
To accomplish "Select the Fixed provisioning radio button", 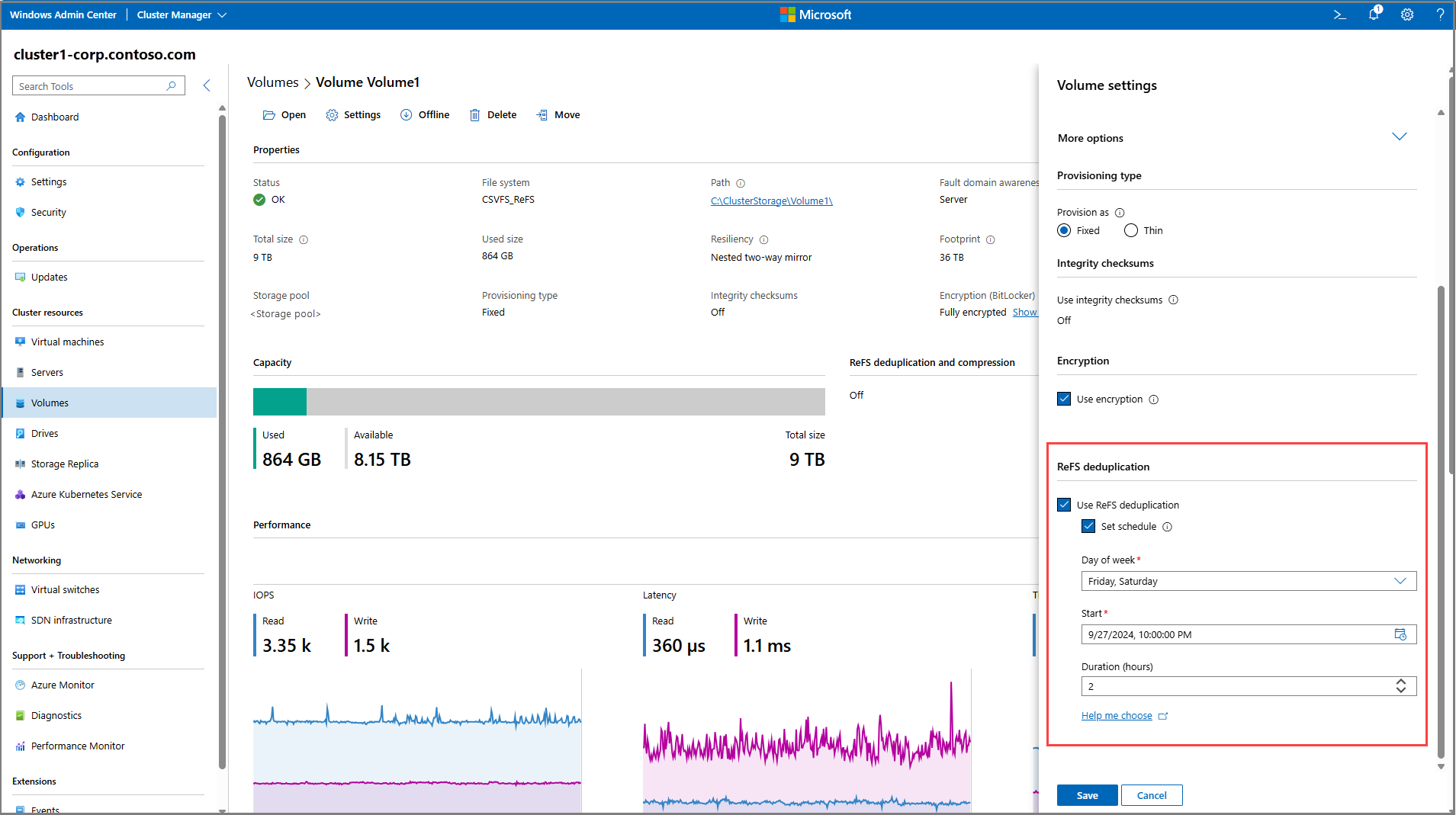I will pos(1064,230).
